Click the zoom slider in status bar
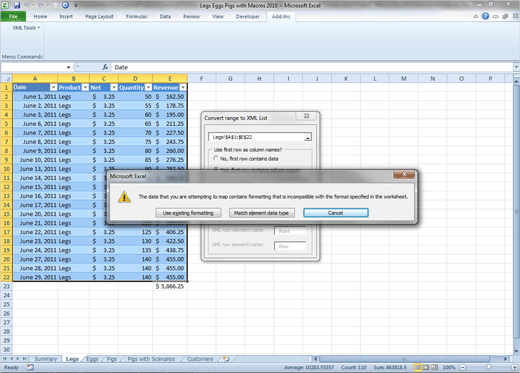This screenshot has width=520, height=373. tap(489, 367)
